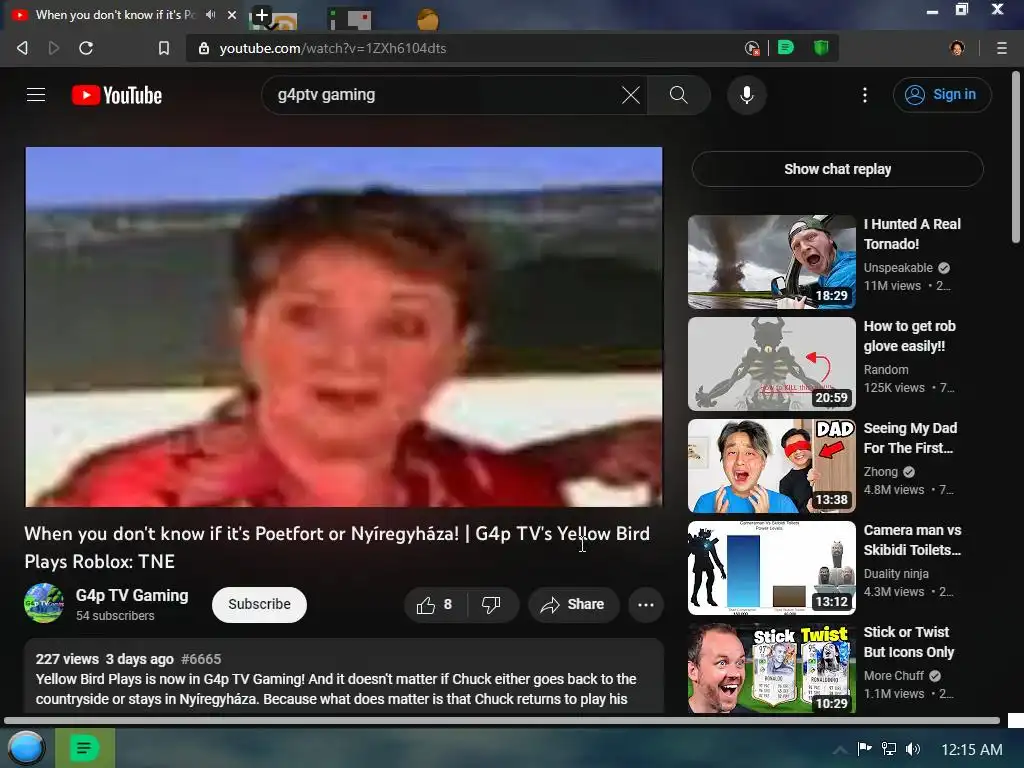Click the #6665 hashtag link

201,659
